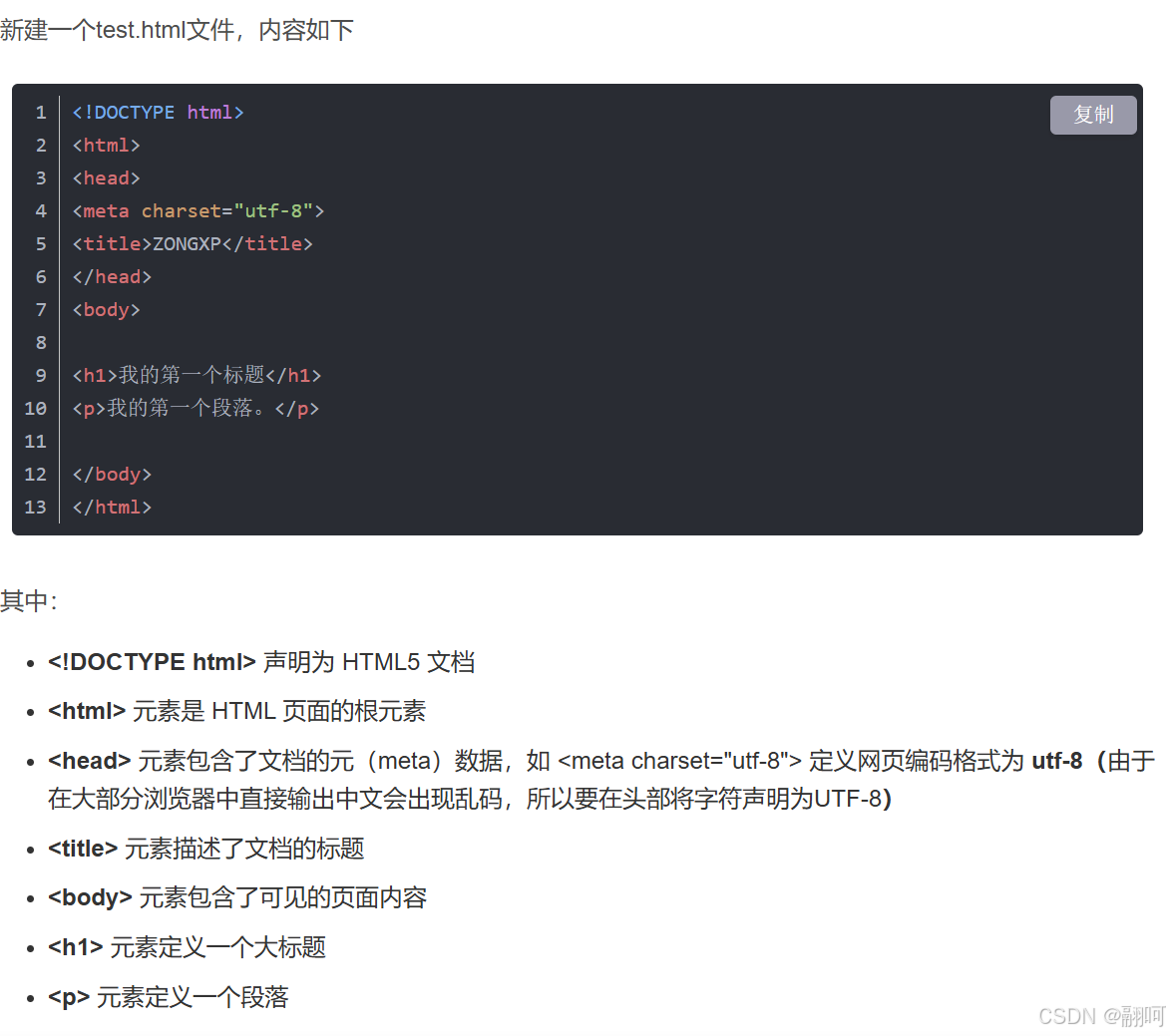Click bullet 元素是 HTML 页面的根元素
This screenshot has height=1036, width=1170.
[236, 711]
